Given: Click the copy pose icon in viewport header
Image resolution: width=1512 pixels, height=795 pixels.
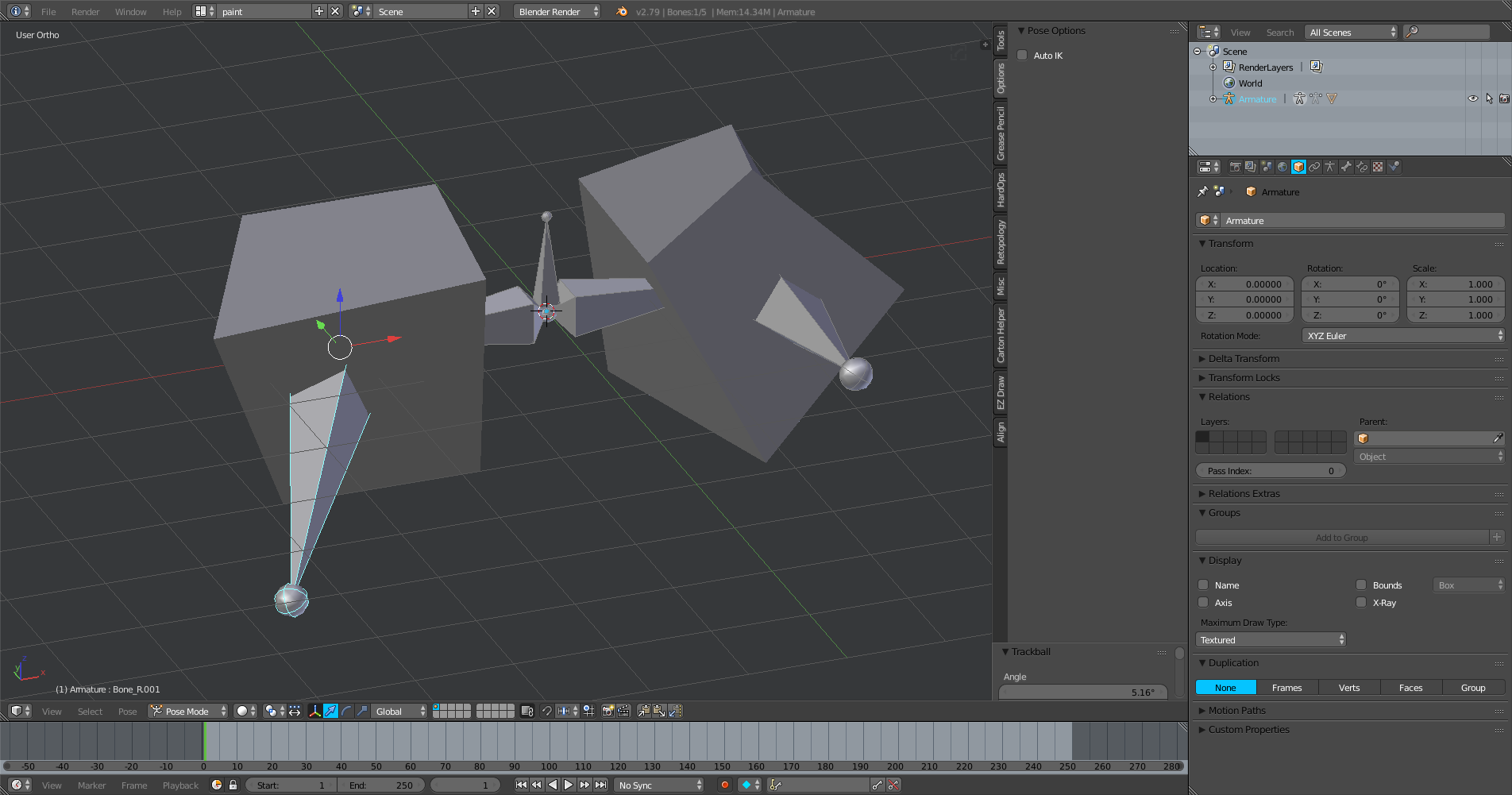Looking at the screenshot, I should point(643,711).
